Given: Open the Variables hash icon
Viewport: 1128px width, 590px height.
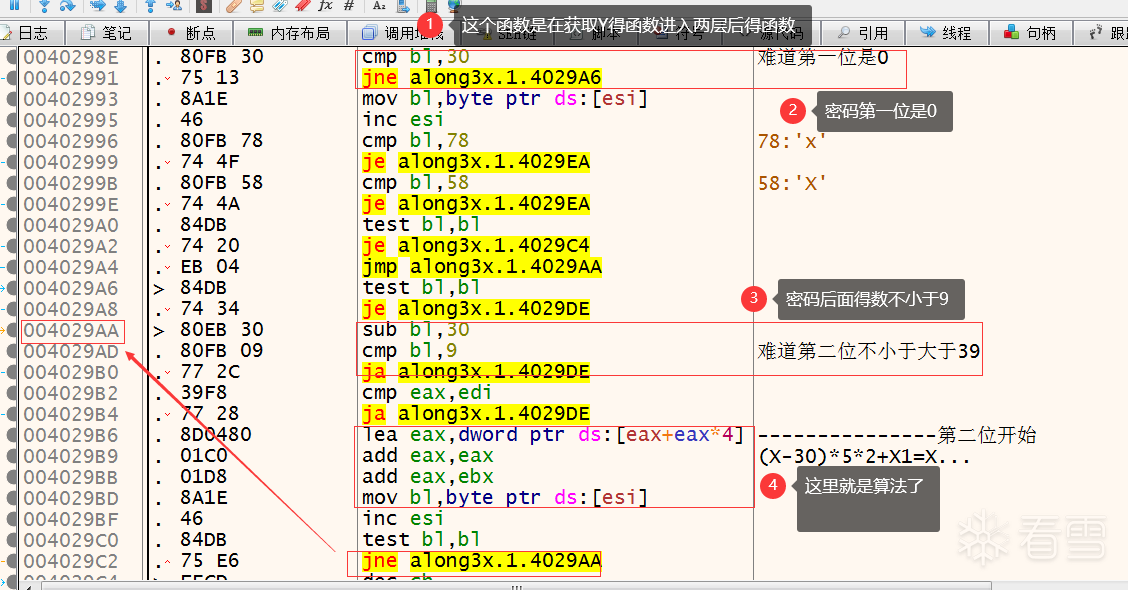Looking at the screenshot, I should [349, 5].
